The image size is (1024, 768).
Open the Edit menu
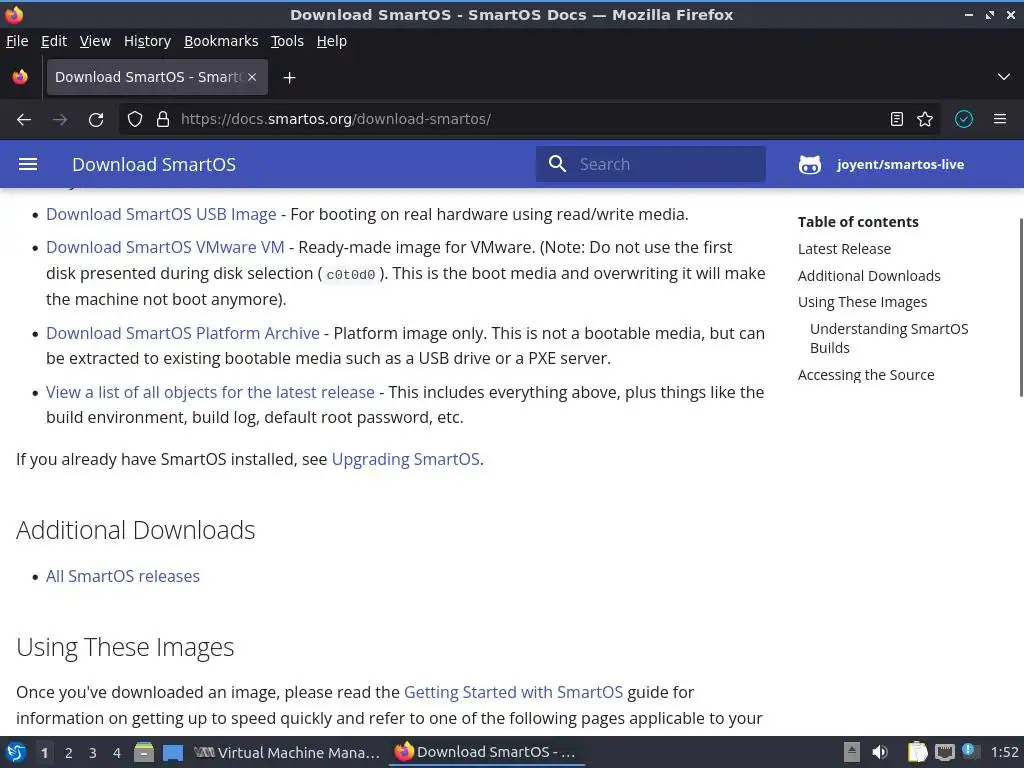click(54, 41)
